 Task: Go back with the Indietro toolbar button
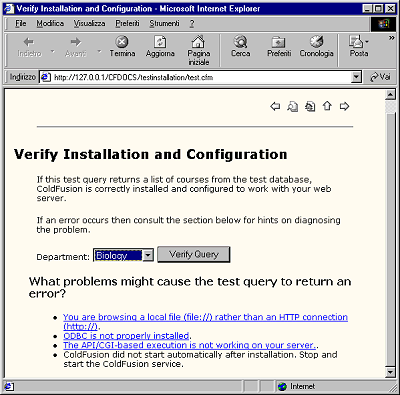(29, 47)
